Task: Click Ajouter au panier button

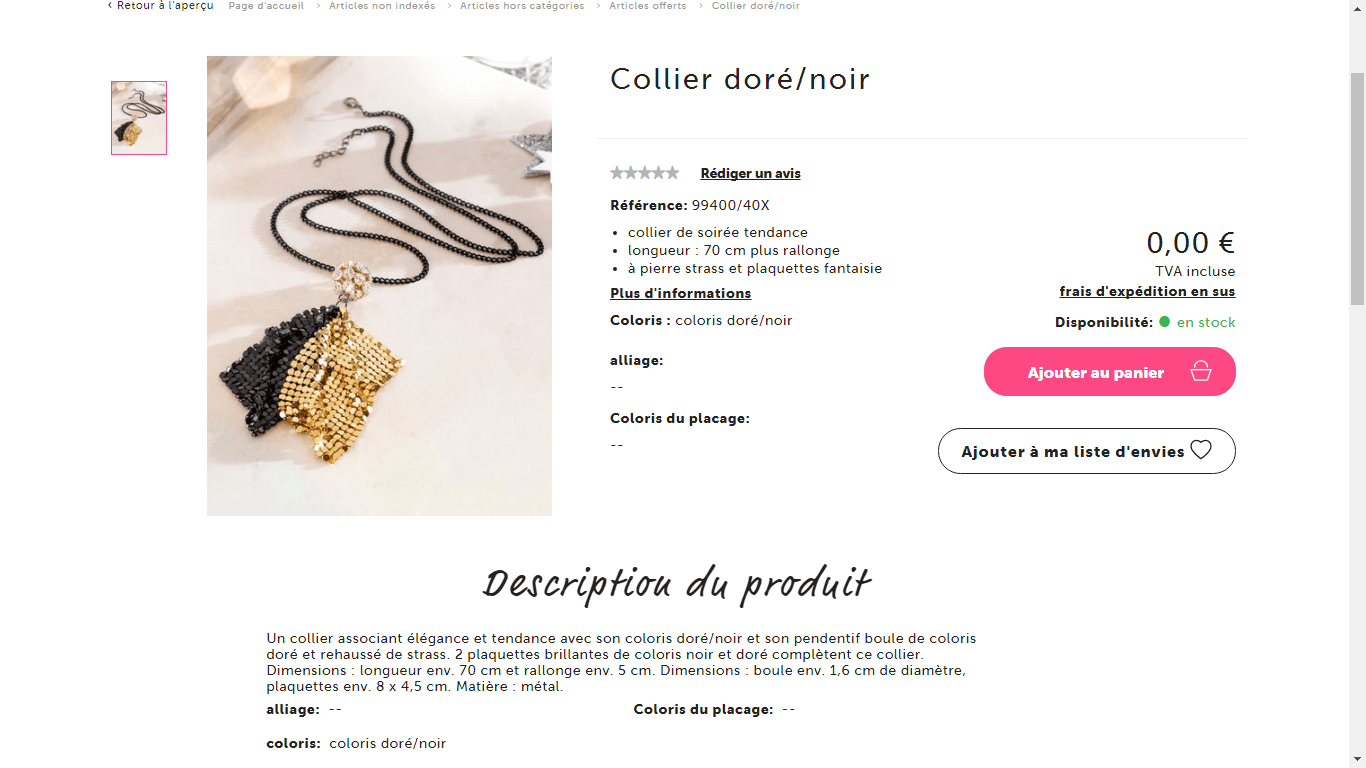Action: pyautogui.click(x=1110, y=372)
